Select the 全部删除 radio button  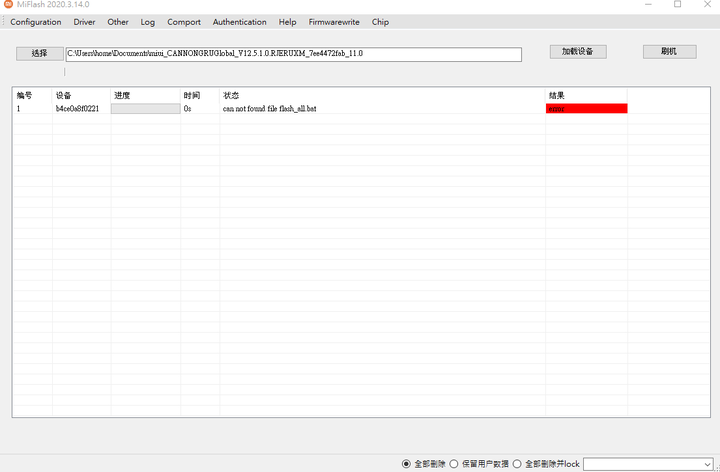406,464
